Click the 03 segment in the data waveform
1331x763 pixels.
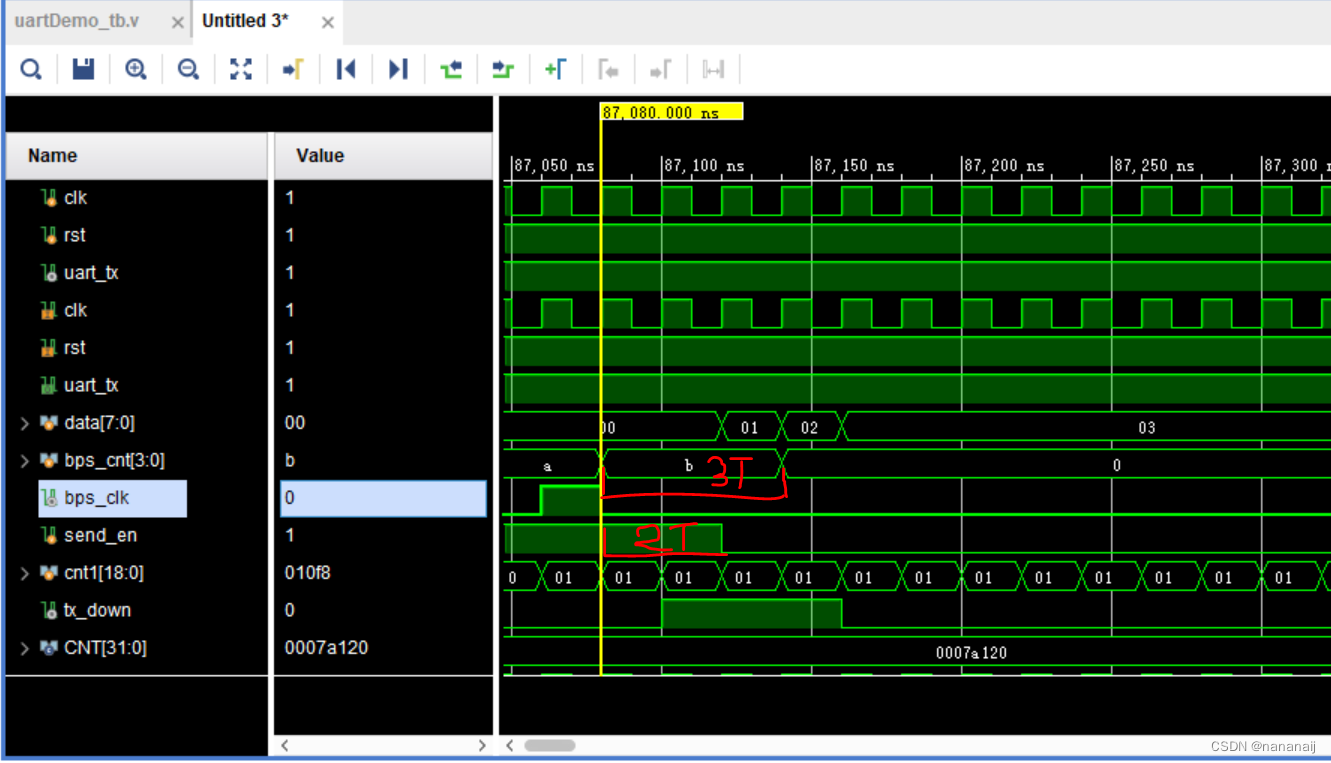(1147, 428)
